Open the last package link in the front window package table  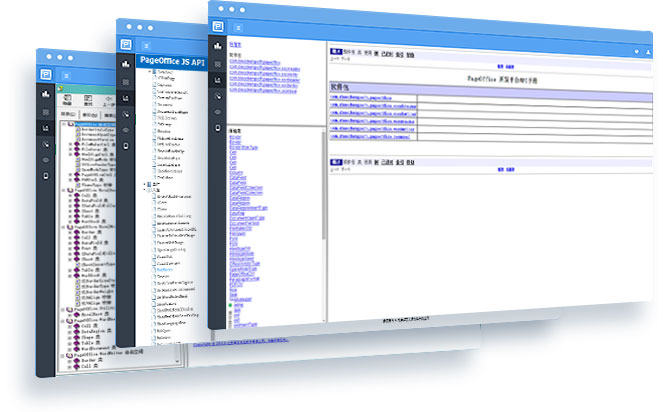pos(370,137)
